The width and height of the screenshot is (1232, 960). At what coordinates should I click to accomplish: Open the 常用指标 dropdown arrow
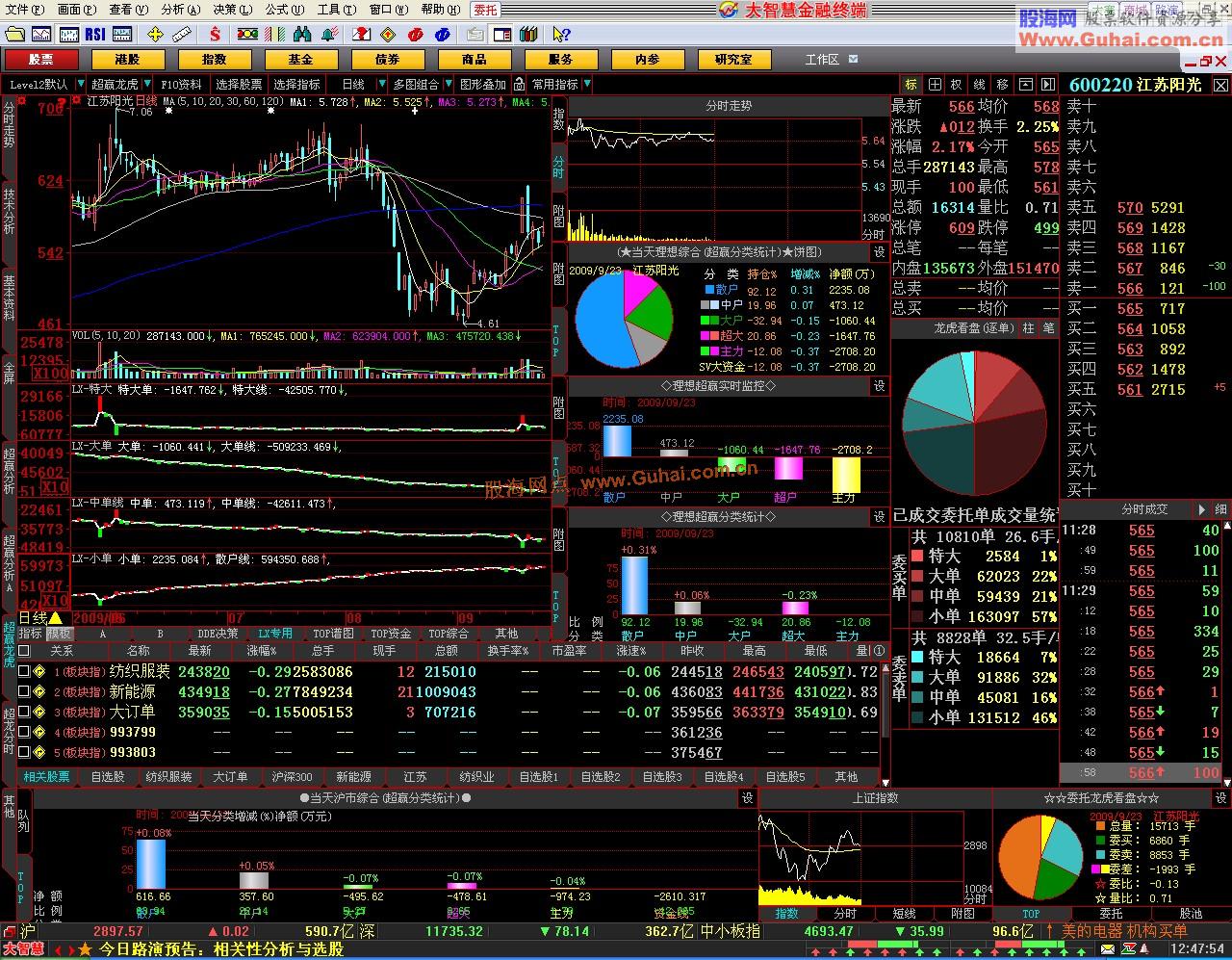[587, 85]
